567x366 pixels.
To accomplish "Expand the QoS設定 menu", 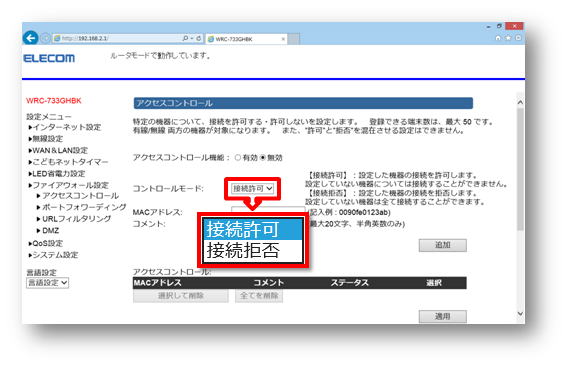I will (46, 243).
